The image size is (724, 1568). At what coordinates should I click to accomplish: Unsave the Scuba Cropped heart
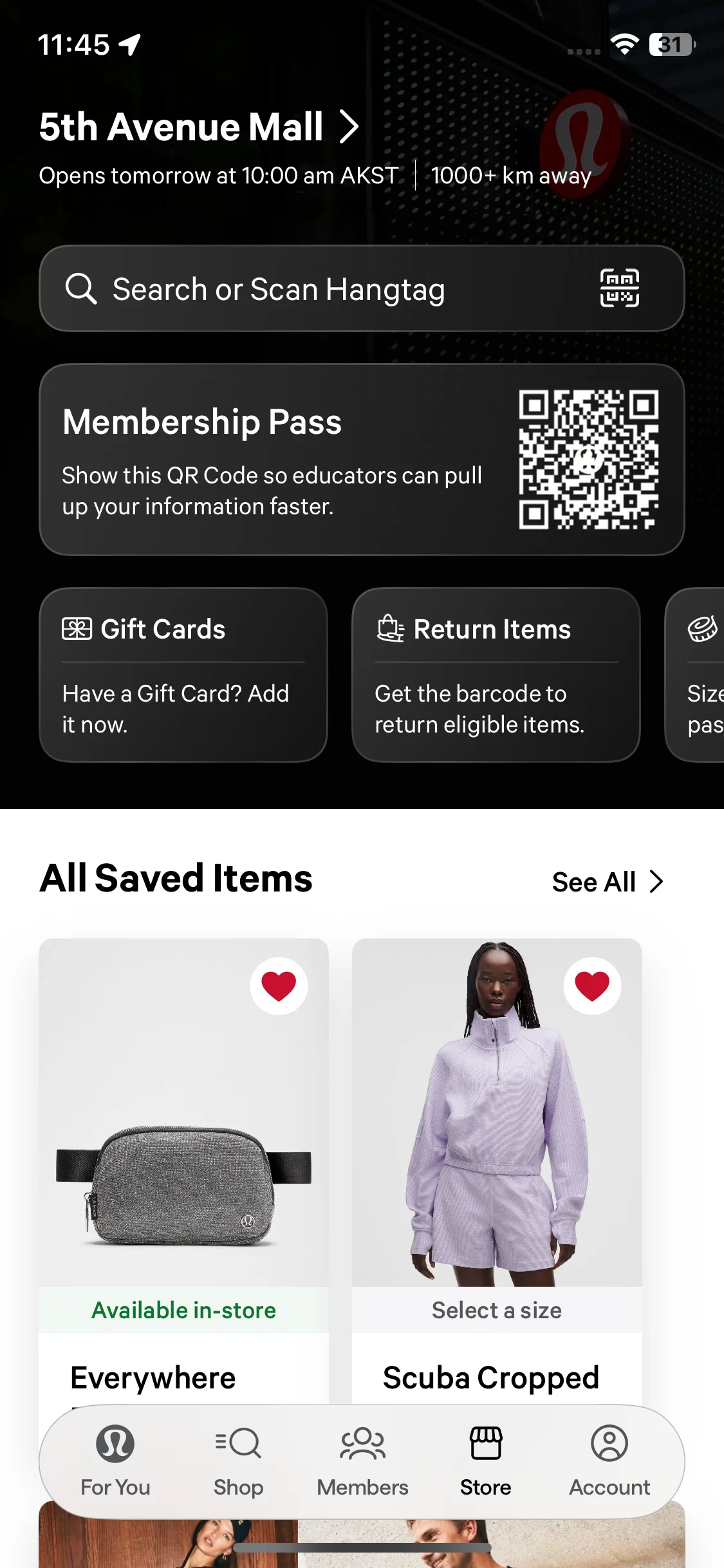tap(592, 986)
